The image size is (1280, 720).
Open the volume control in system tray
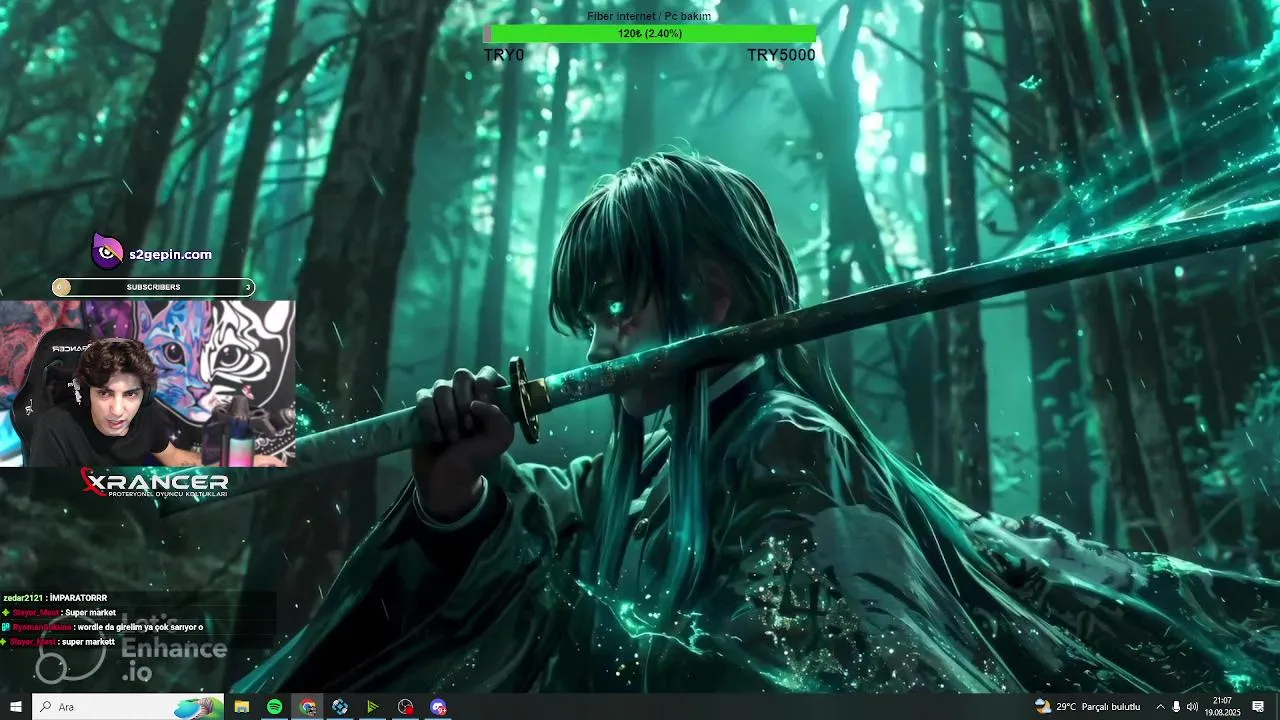tap(1192, 707)
